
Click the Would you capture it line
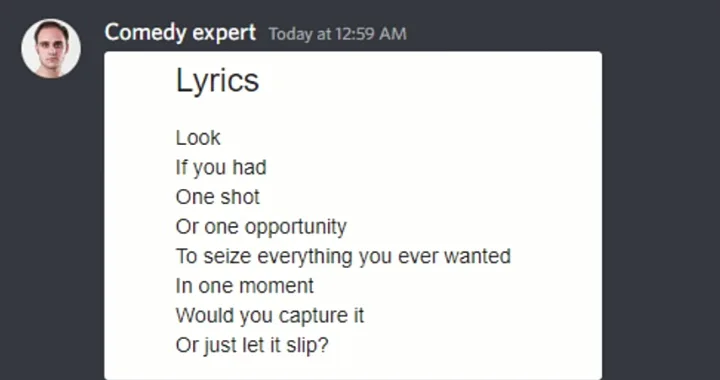tap(270, 316)
